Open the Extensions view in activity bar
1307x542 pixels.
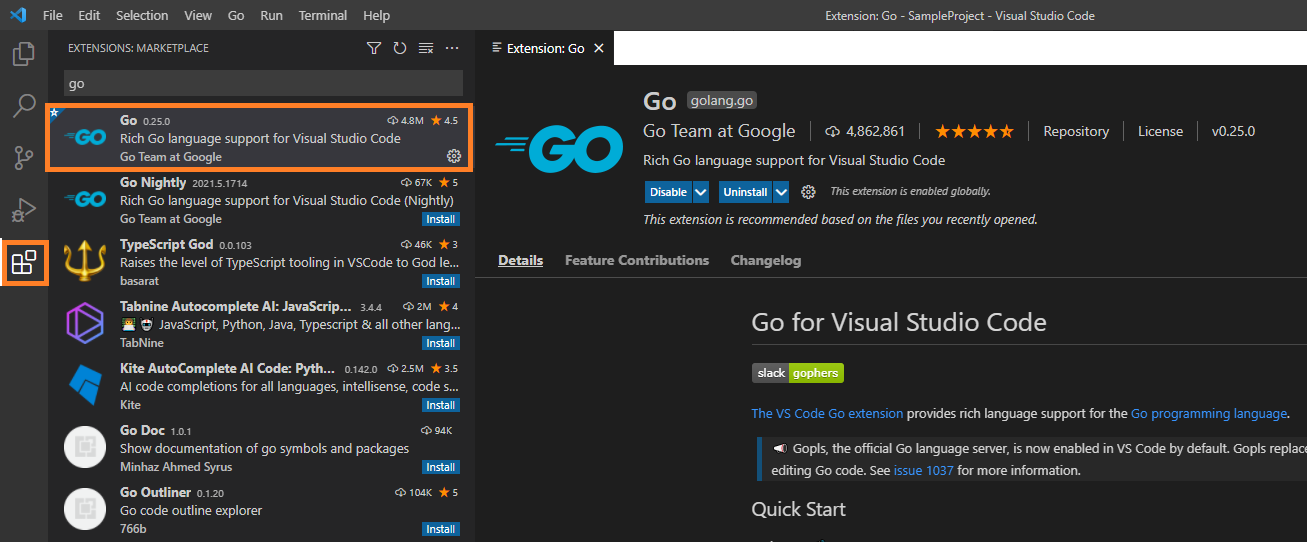click(x=24, y=263)
